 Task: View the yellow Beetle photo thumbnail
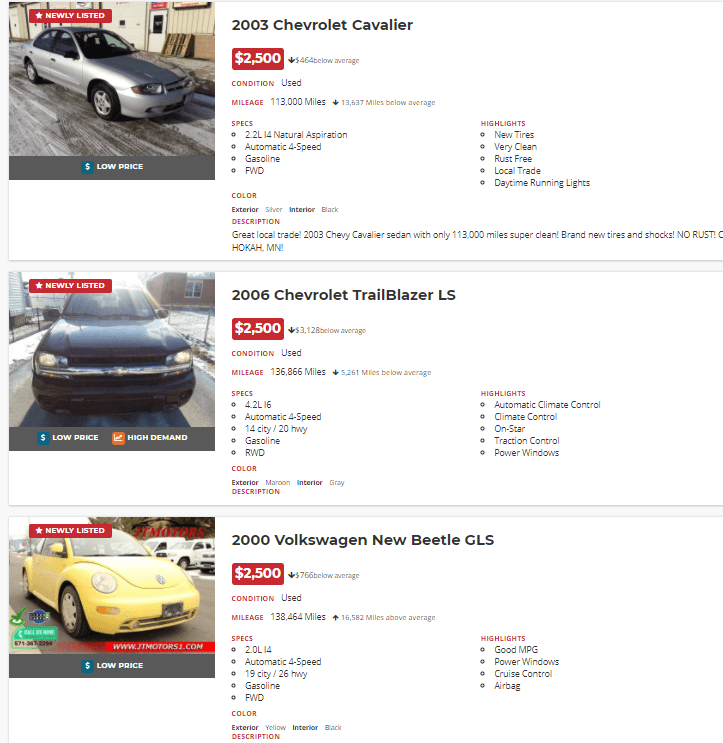pyautogui.click(x=112, y=590)
